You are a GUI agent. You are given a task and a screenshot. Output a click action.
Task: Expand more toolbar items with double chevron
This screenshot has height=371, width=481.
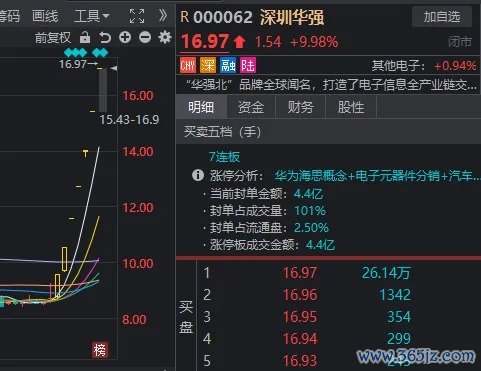pos(163,15)
